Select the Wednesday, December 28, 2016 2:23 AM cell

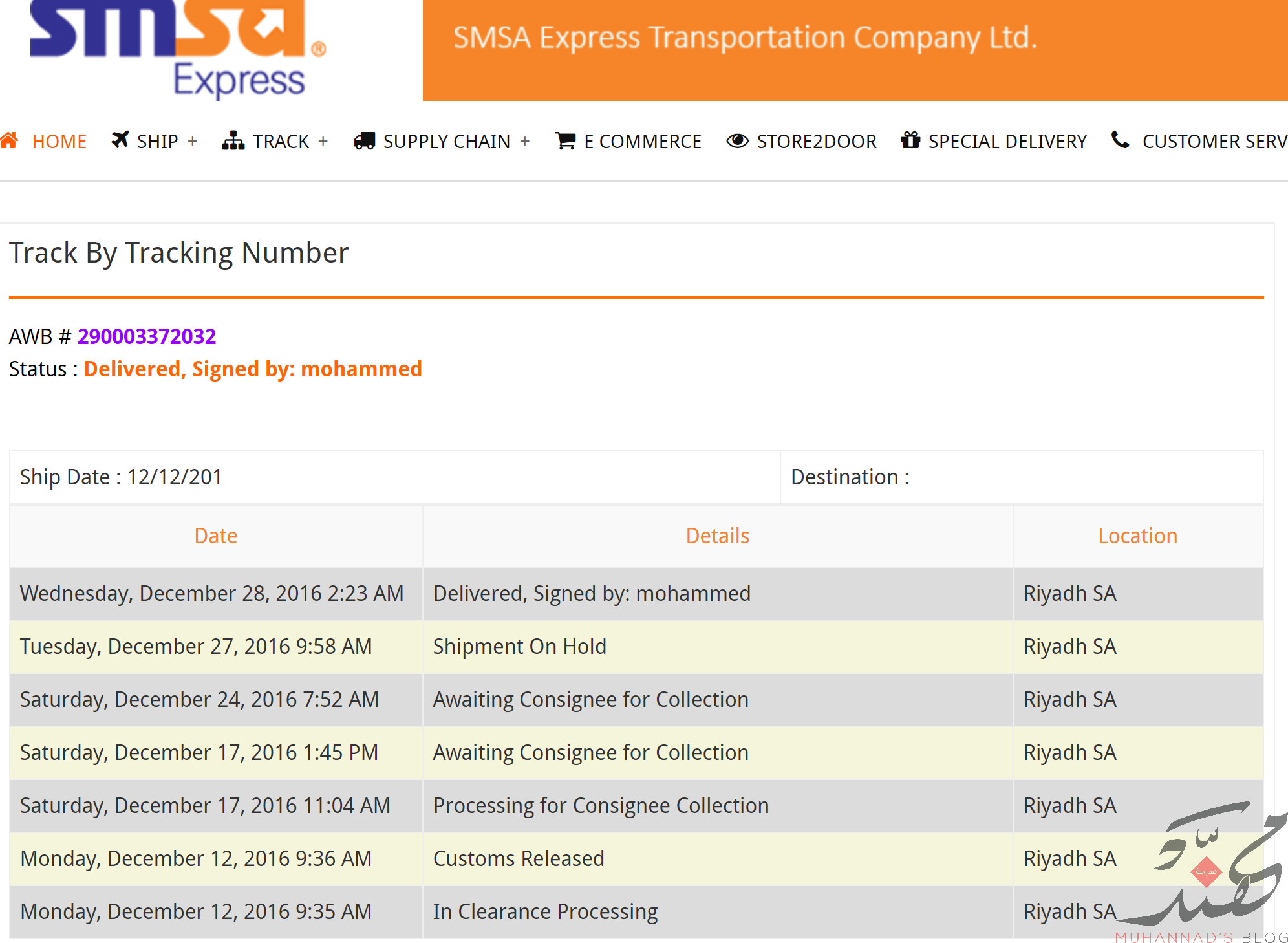216,594
